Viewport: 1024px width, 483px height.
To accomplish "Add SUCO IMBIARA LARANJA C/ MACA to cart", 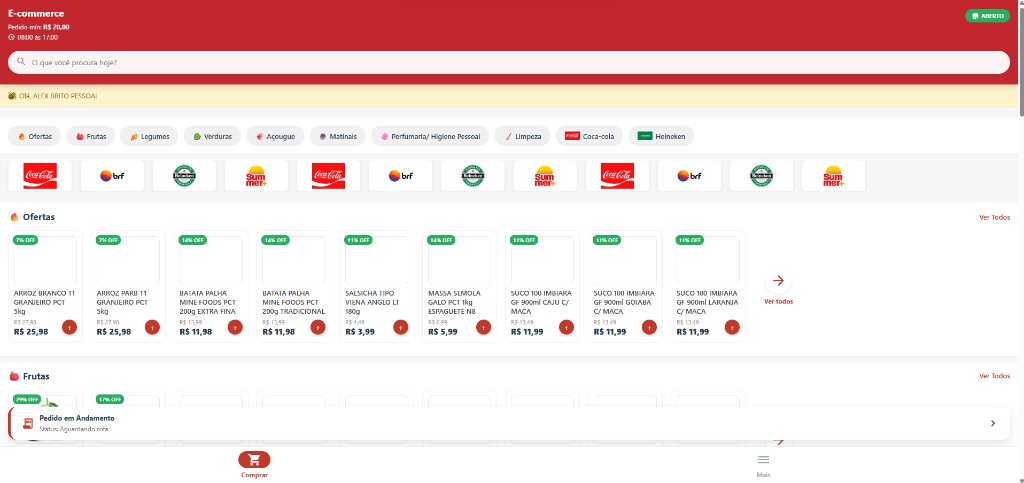I will click(732, 327).
